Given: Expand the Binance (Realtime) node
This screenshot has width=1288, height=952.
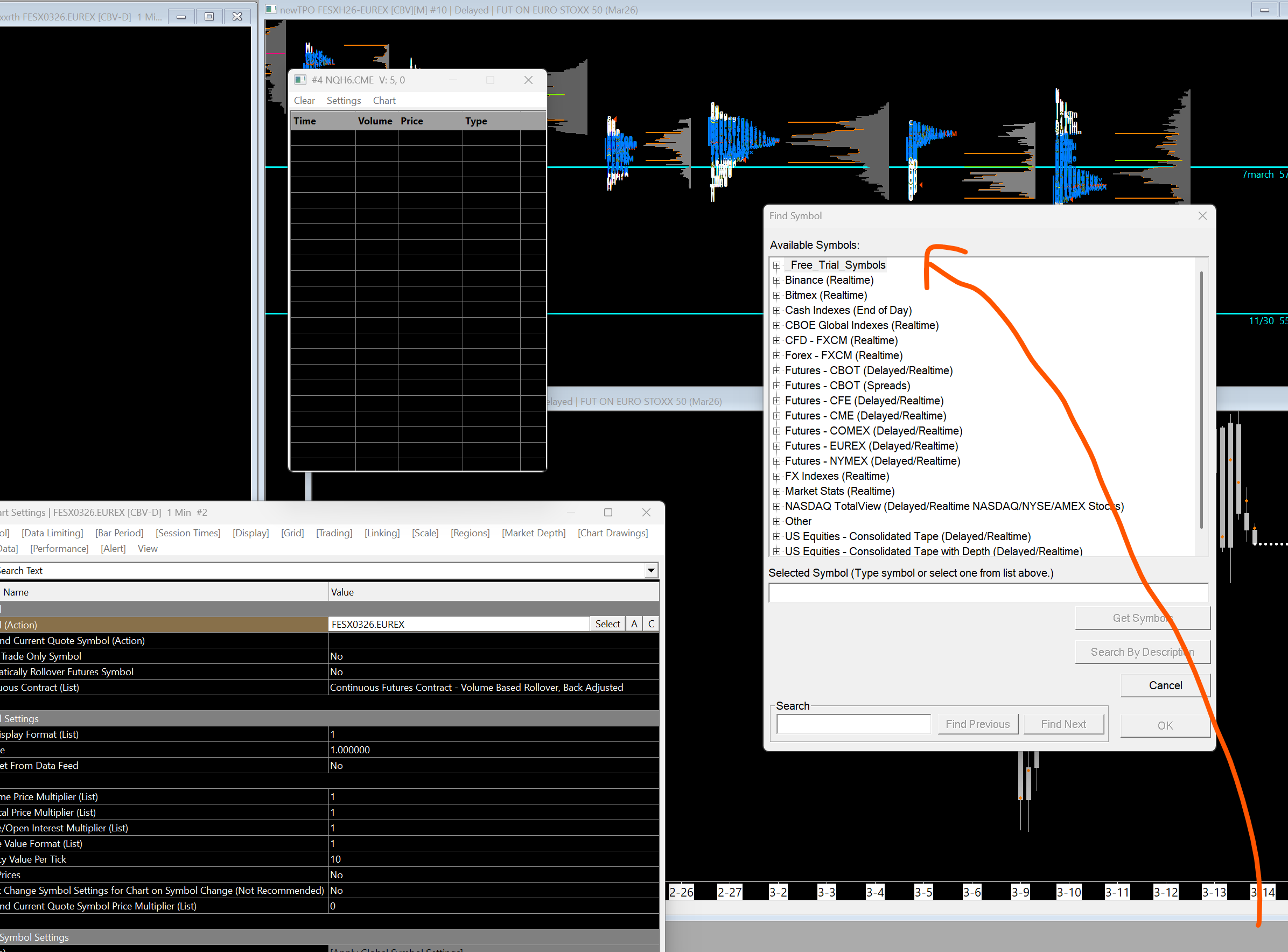Looking at the screenshot, I should 777,280.
